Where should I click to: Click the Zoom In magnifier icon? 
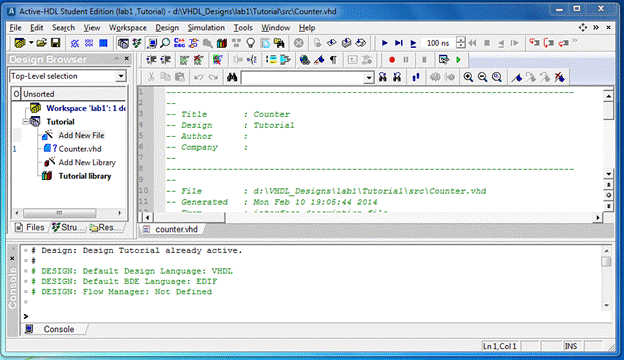pos(468,77)
